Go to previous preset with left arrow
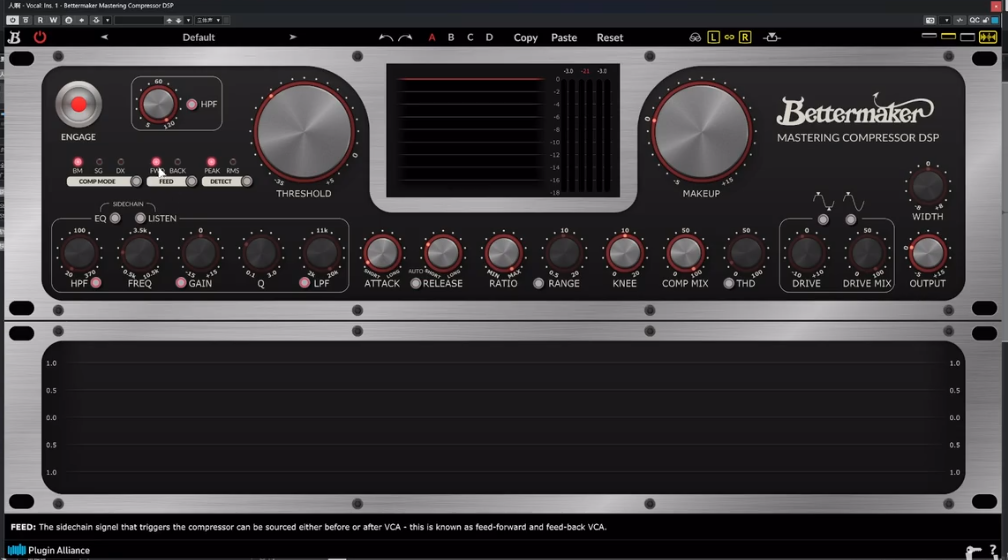 point(104,37)
